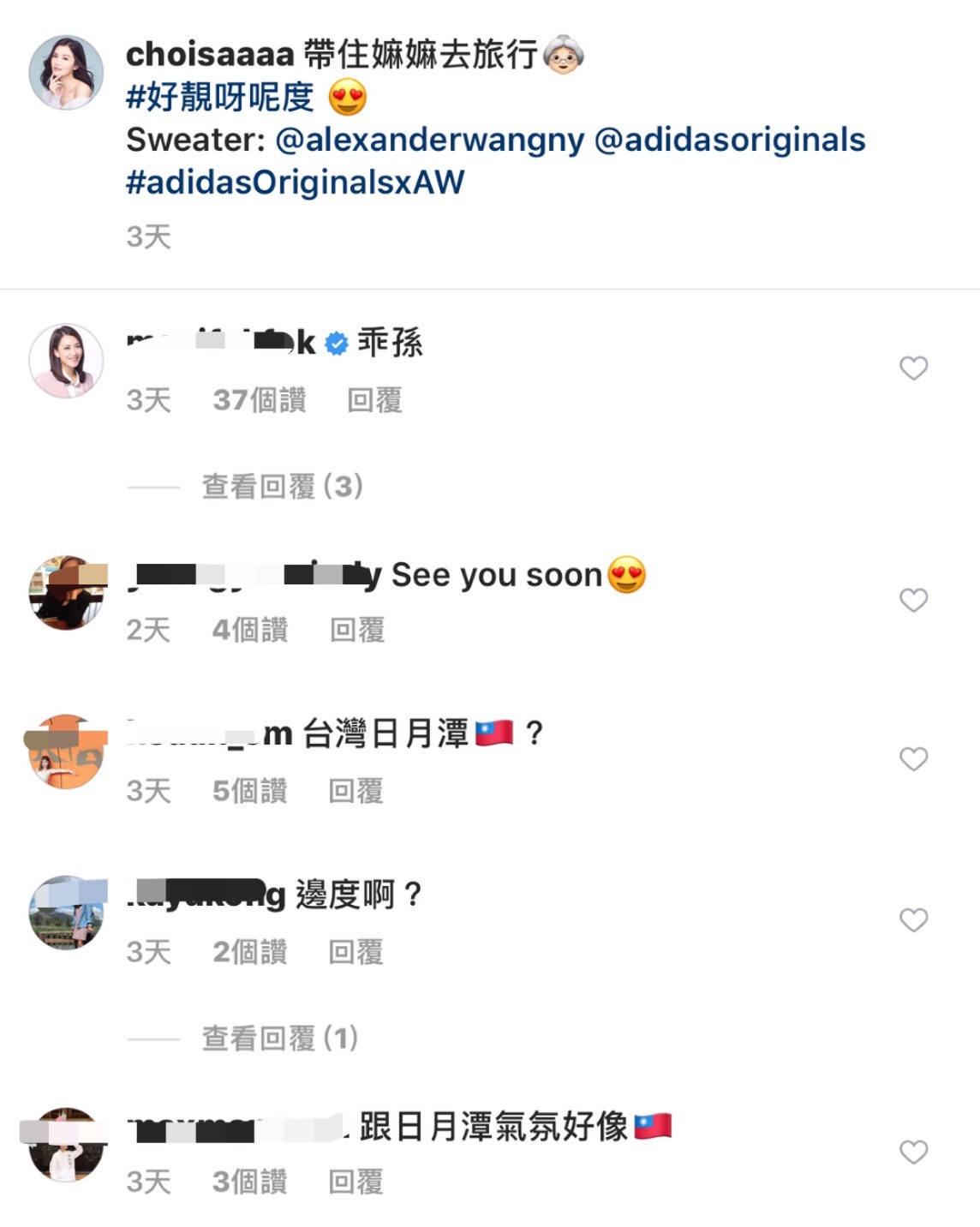Screen dimensions: 980x1227
Task: Open the choisaaaa username link
Action: 210,55
